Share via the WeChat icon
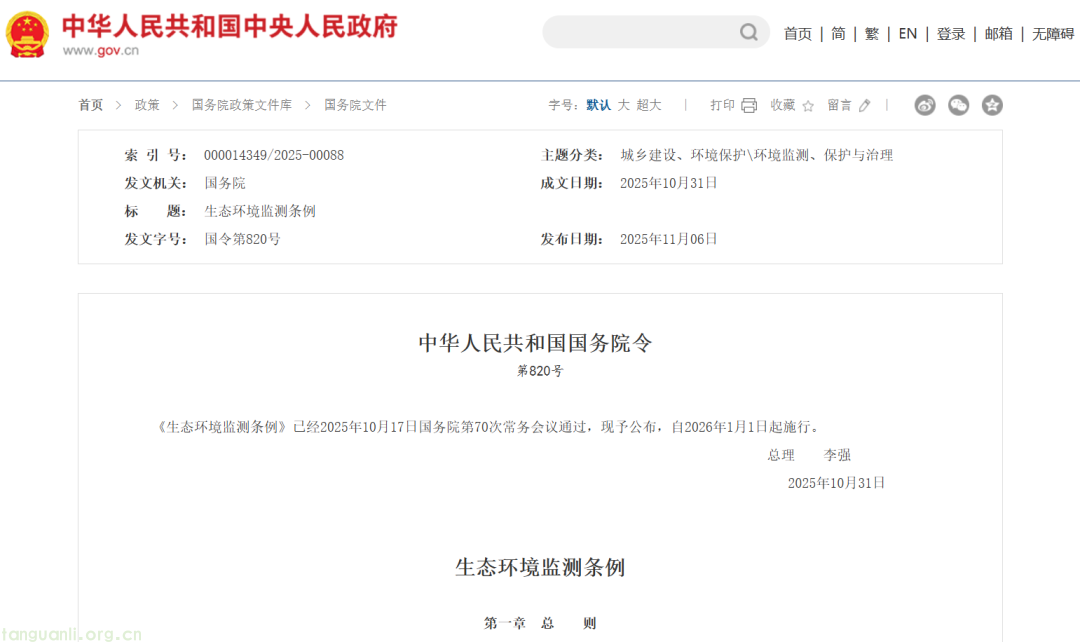1080x642 pixels. (x=958, y=105)
